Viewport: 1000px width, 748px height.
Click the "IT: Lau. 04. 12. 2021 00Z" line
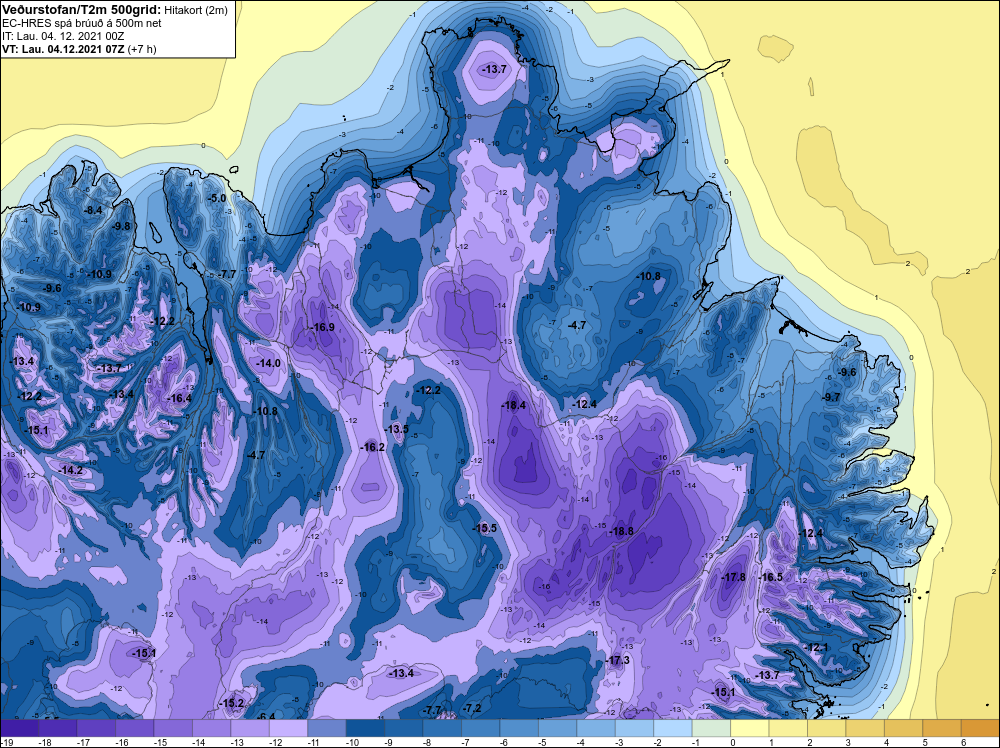(x=63, y=36)
